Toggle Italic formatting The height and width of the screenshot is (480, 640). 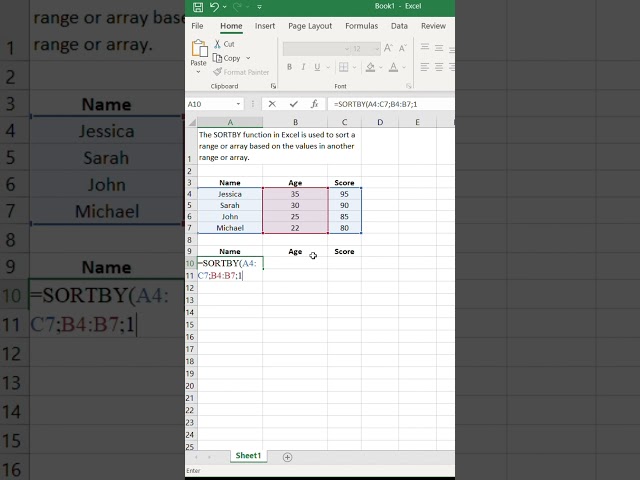[x=303, y=67]
